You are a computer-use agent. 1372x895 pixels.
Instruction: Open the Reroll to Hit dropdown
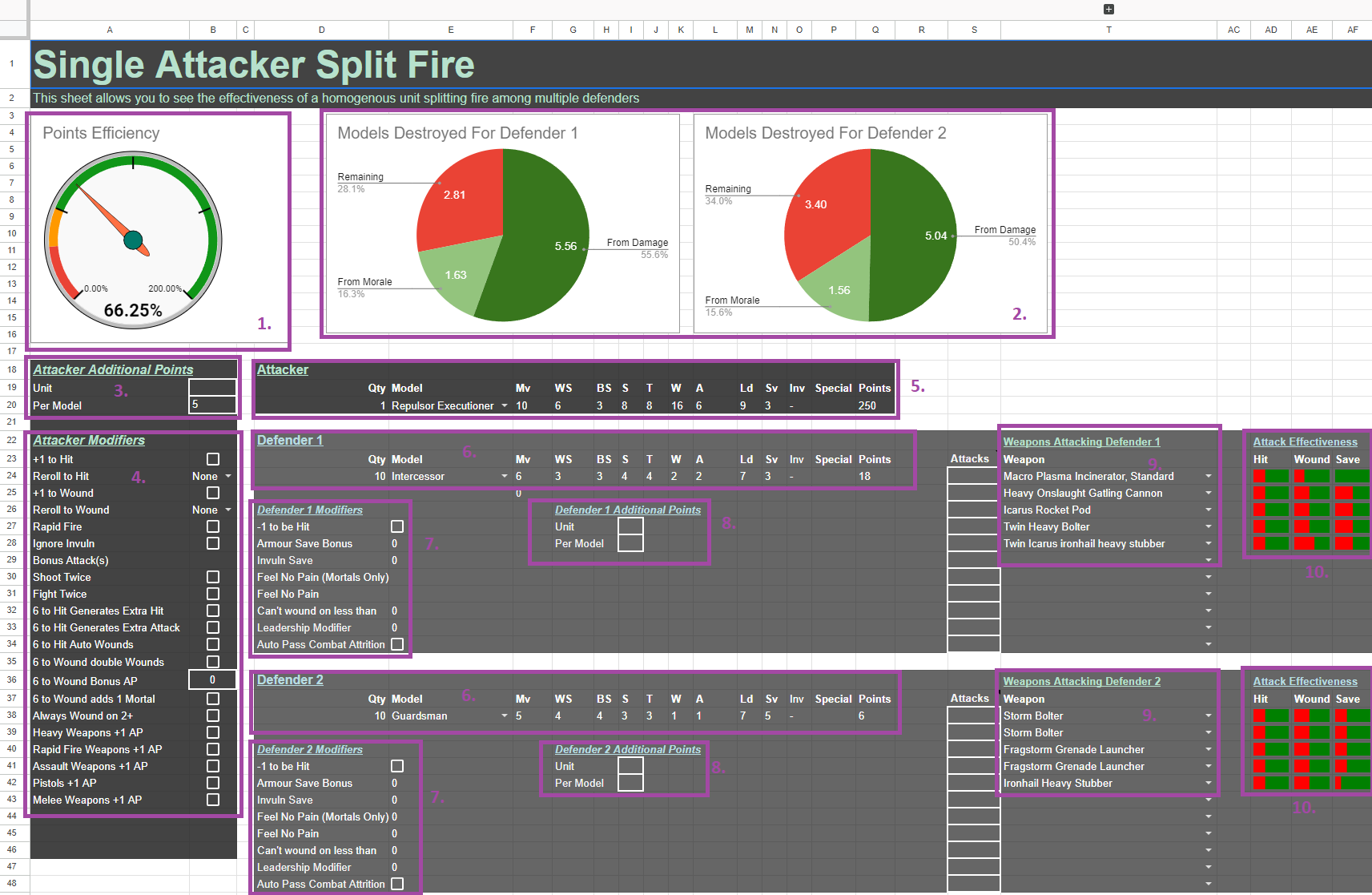[x=228, y=476]
